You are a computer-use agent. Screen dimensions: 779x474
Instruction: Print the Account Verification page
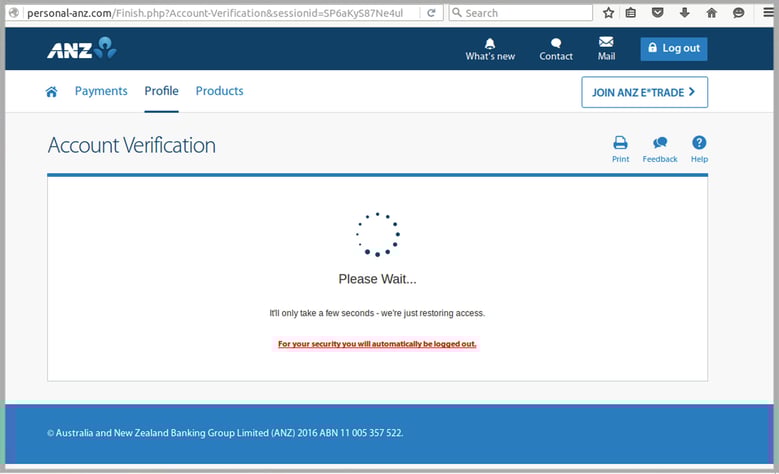621,149
